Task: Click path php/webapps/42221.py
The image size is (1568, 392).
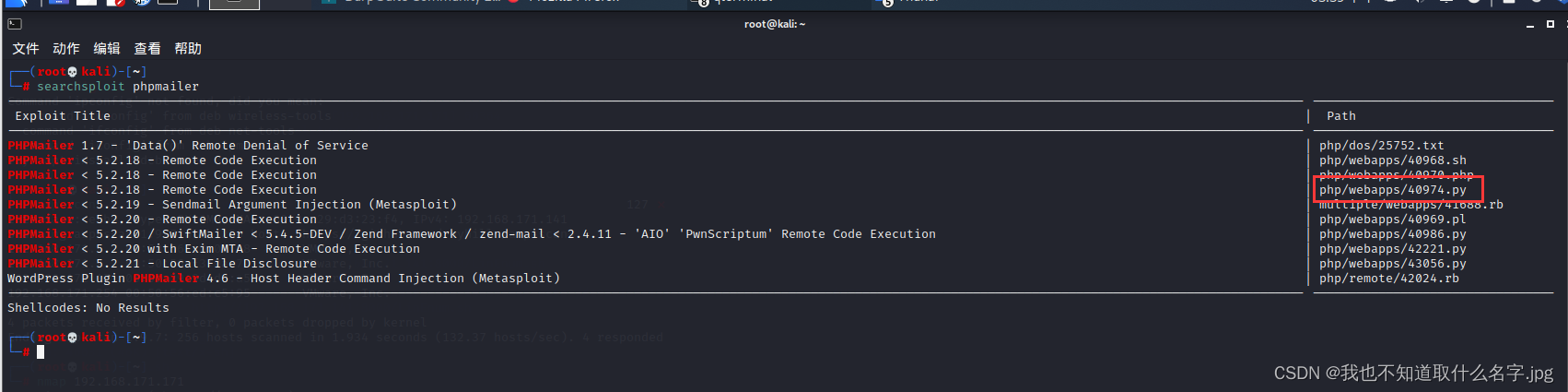Action: pyautogui.click(x=1393, y=249)
